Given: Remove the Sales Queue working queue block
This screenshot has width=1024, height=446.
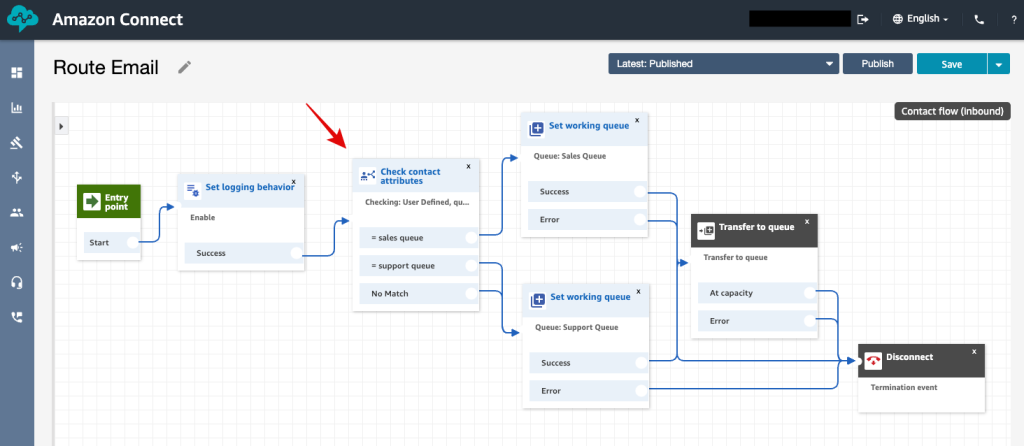Looking at the screenshot, I should pyautogui.click(x=637, y=120).
